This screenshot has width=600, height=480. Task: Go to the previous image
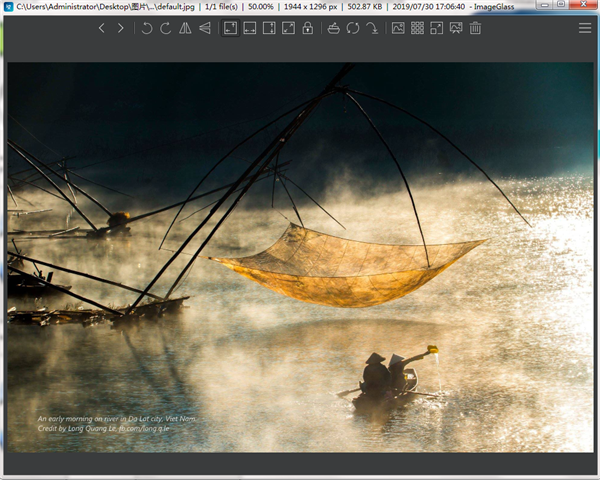[x=102, y=28]
